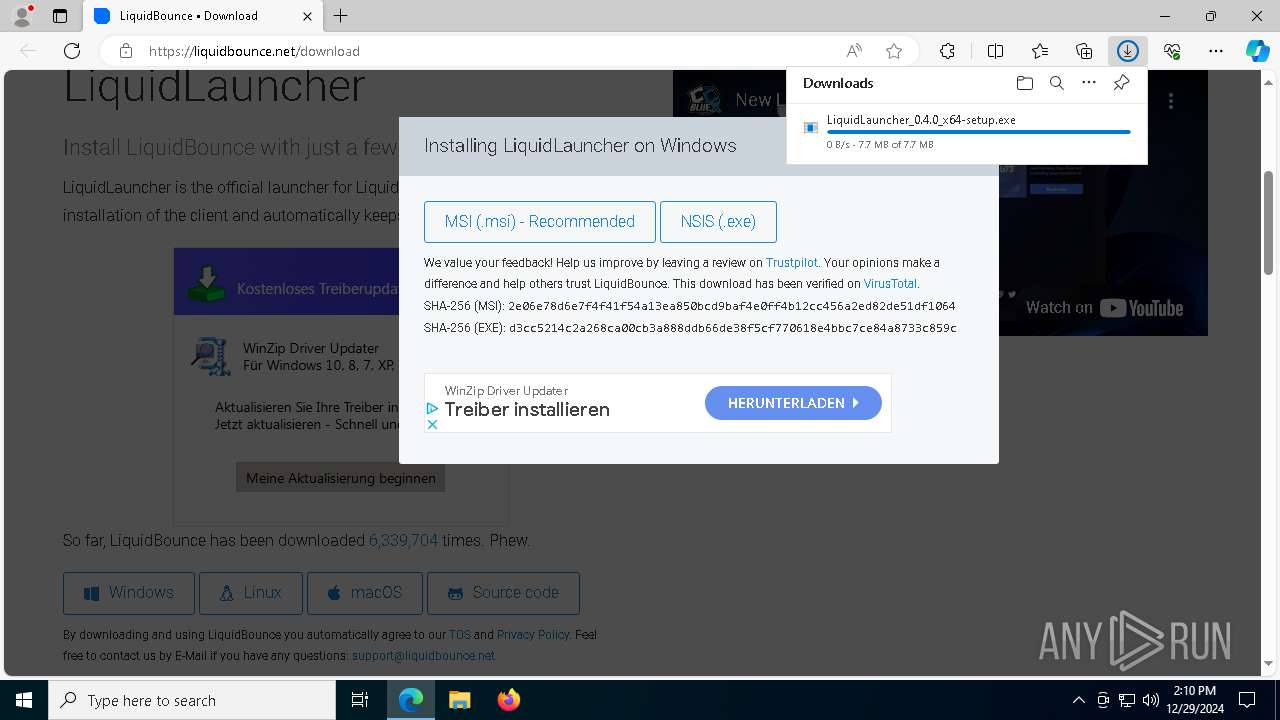The height and width of the screenshot is (720, 1280).
Task: Open more options in Downloads panel
Action: [1089, 83]
